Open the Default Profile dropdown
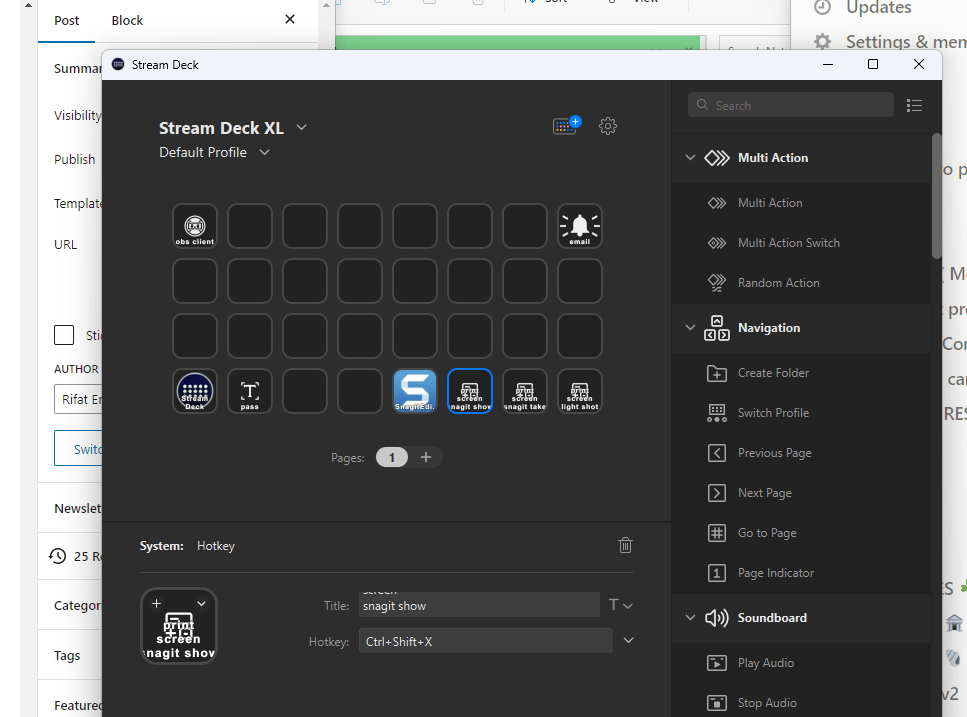Image resolution: width=967 pixels, height=717 pixels. pos(264,152)
